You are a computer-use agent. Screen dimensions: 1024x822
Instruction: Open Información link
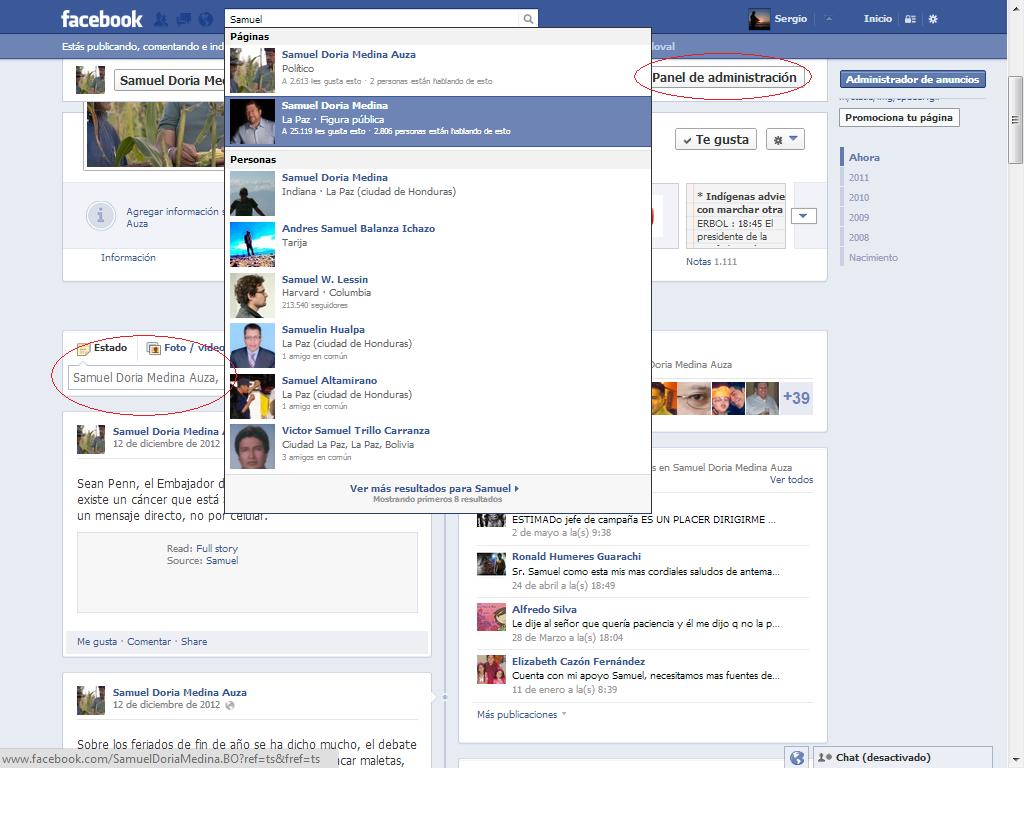pos(128,258)
